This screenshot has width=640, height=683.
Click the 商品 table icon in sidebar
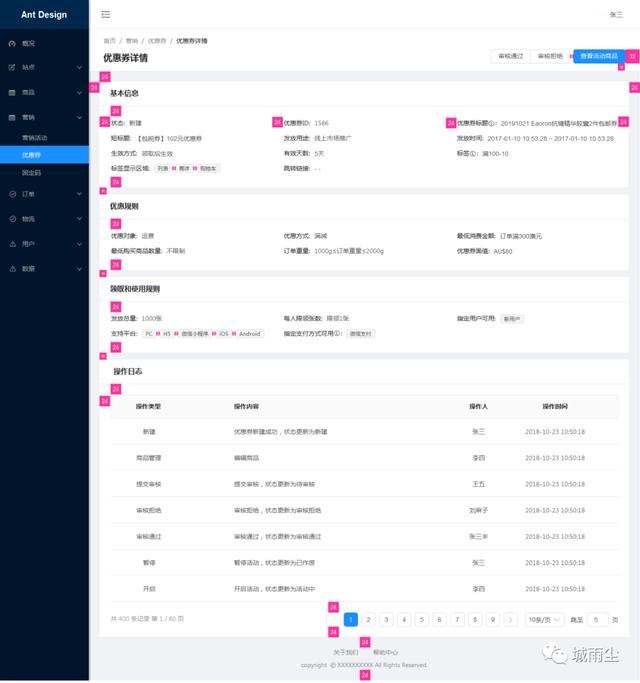coord(12,92)
